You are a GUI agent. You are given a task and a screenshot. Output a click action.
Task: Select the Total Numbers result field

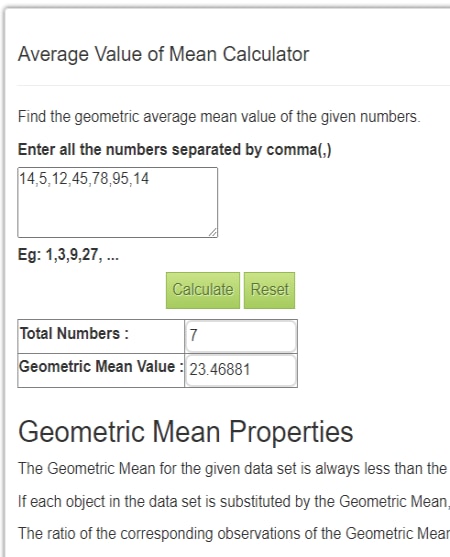coord(241,336)
